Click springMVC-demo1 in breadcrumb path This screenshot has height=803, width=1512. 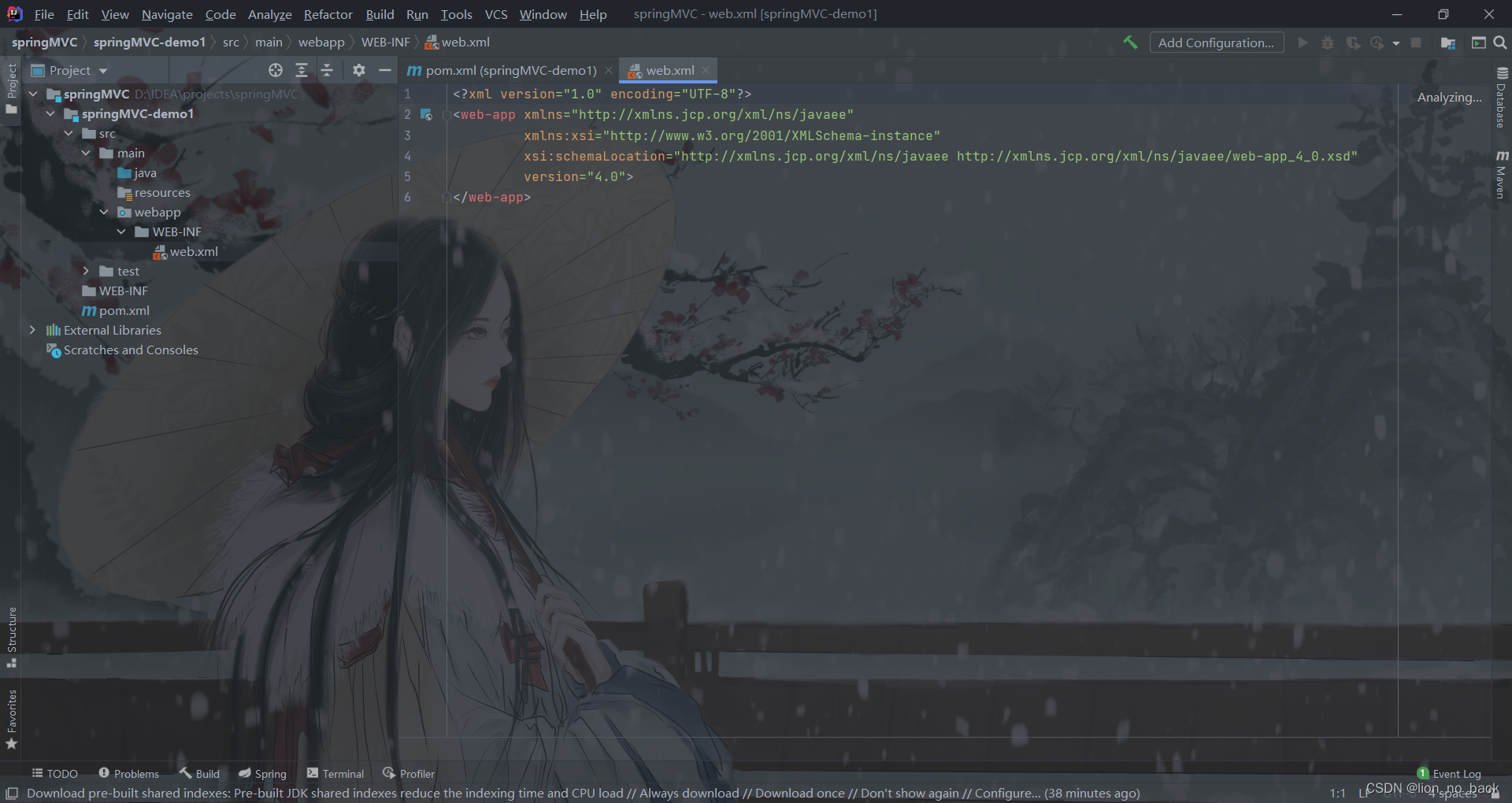click(149, 43)
